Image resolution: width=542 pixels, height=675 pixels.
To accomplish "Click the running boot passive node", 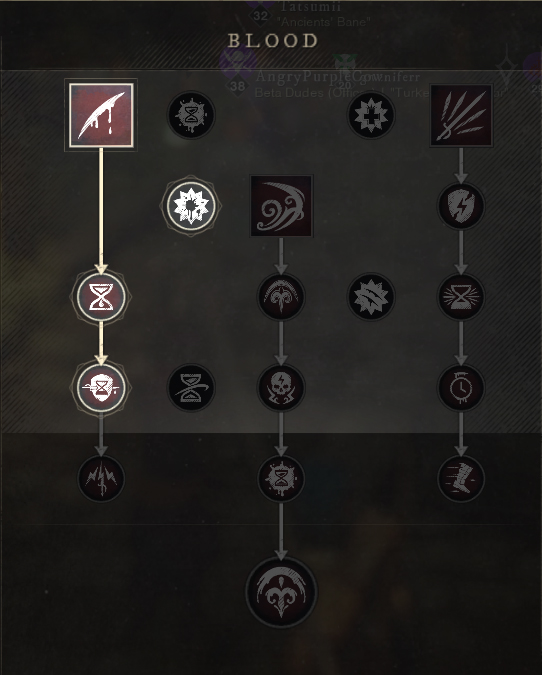I will pos(461,478).
